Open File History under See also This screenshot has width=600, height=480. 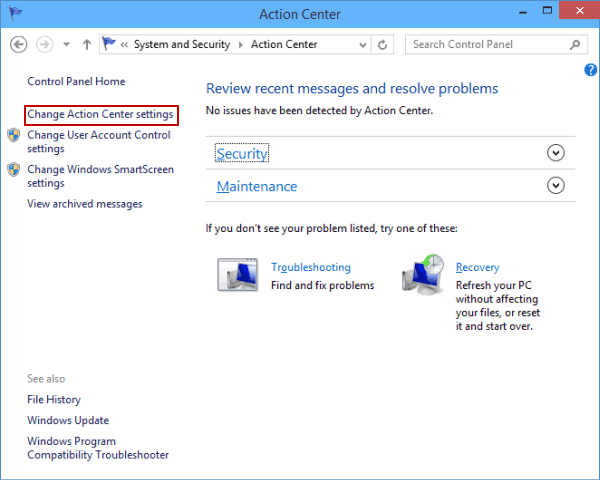(x=54, y=400)
